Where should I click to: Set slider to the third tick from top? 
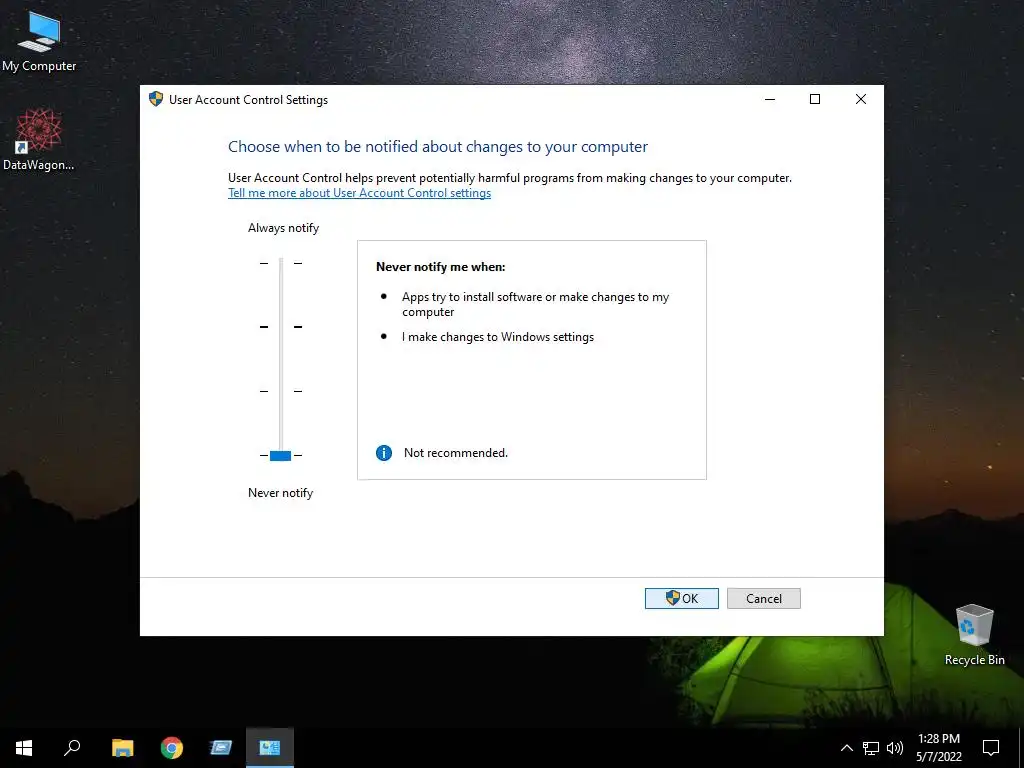[x=281, y=391]
